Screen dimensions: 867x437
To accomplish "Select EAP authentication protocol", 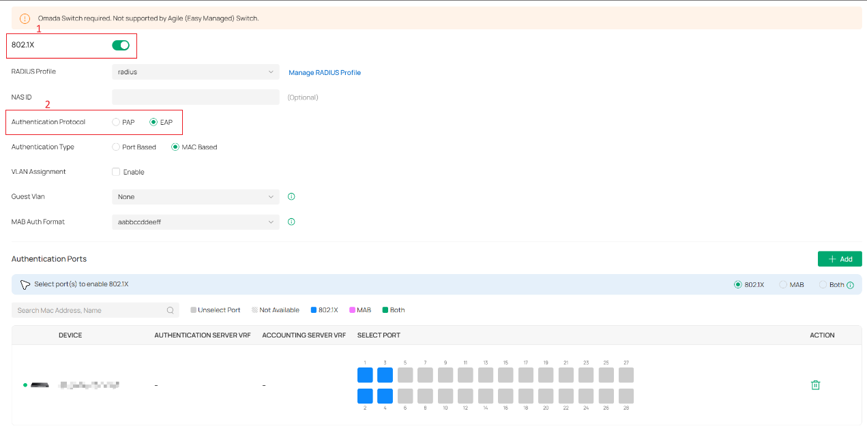I will (153, 122).
